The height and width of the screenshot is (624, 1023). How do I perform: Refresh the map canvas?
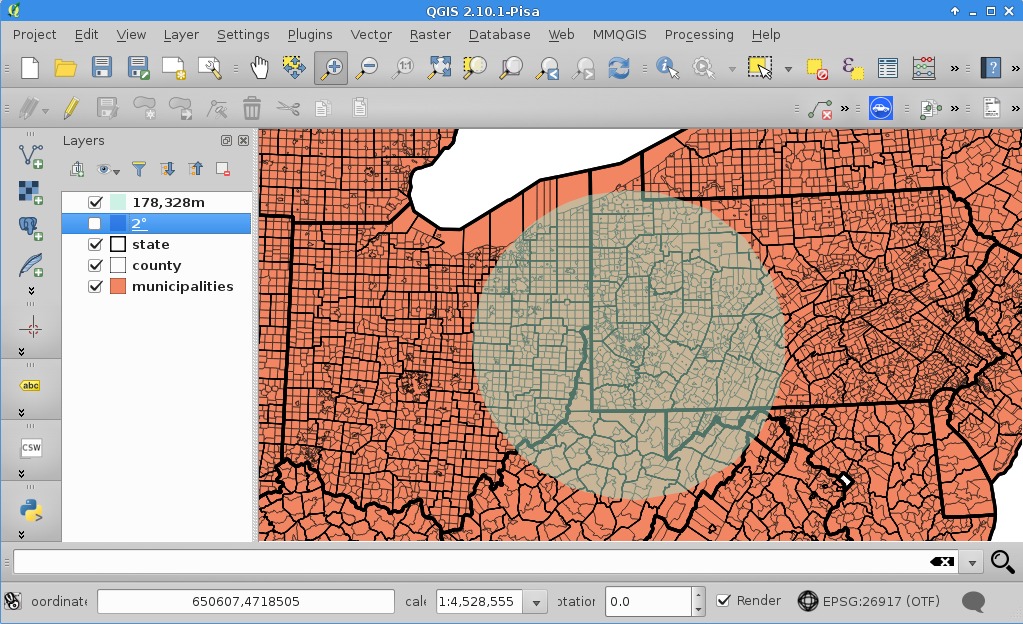pyautogui.click(x=619, y=68)
